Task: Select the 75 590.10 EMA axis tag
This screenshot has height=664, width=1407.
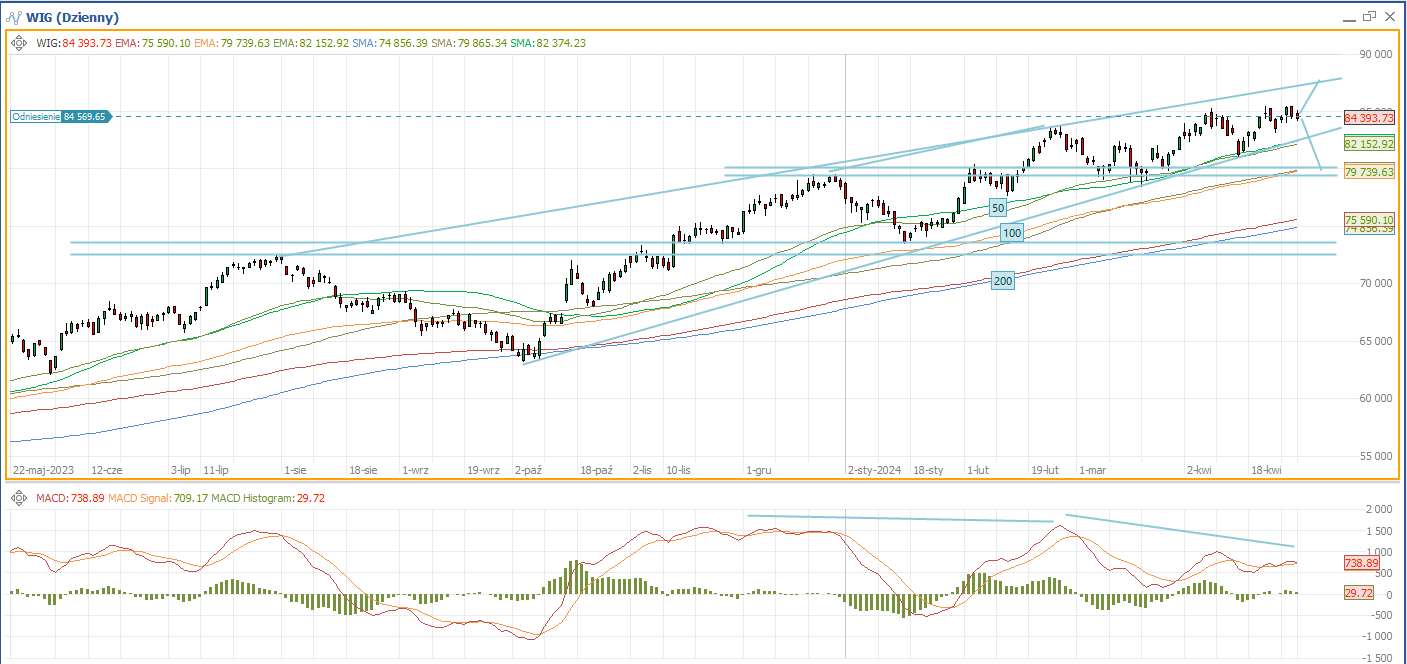Action: point(1369,219)
